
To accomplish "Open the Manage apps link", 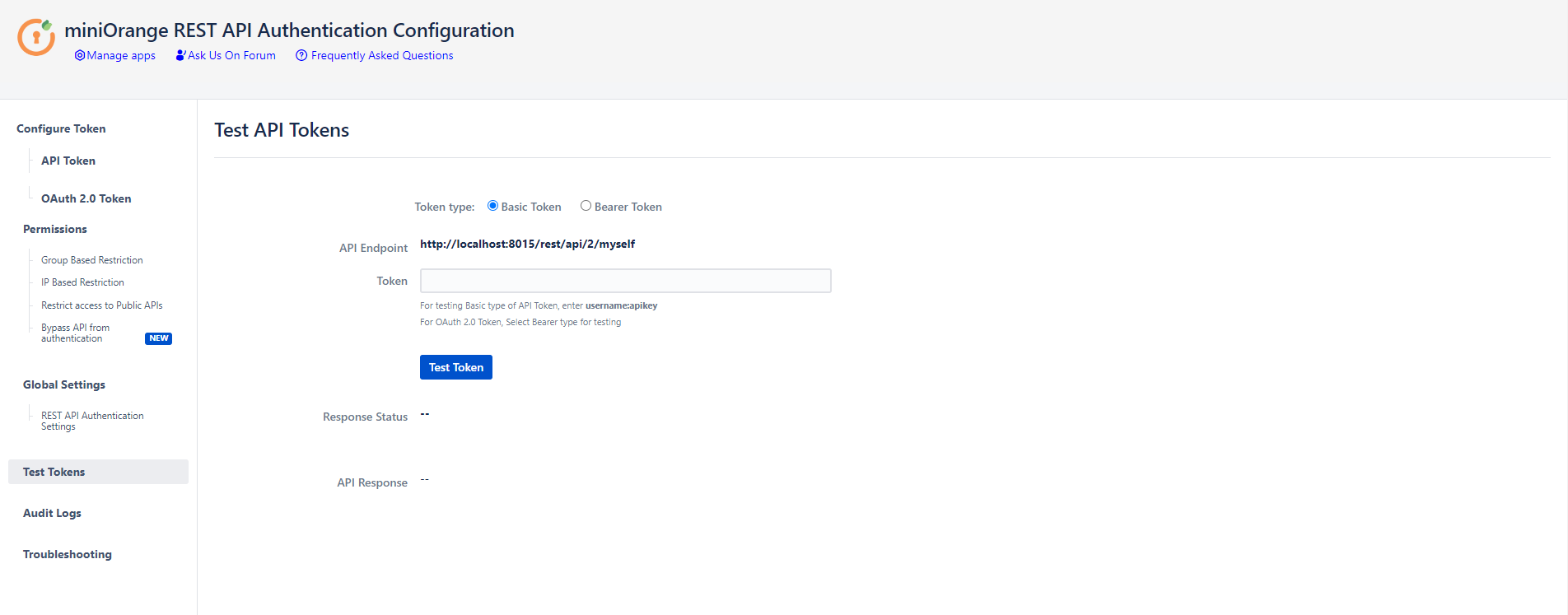I will pyautogui.click(x=121, y=56).
